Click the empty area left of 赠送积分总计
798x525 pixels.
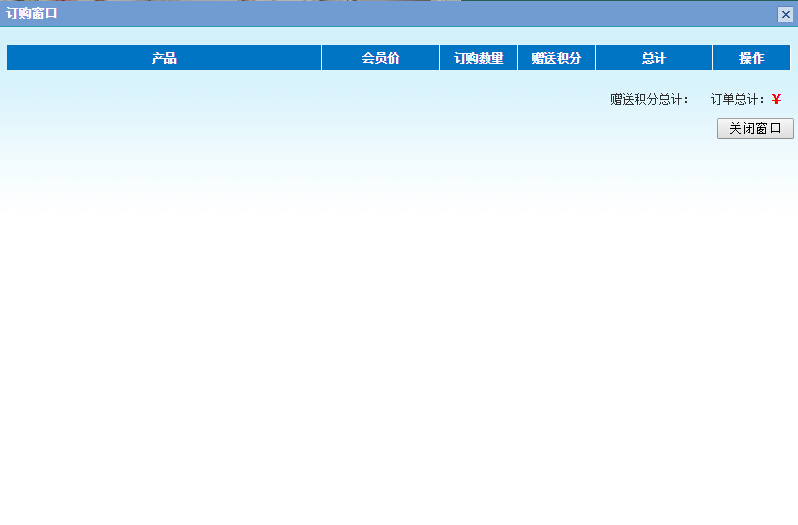[x=300, y=100]
